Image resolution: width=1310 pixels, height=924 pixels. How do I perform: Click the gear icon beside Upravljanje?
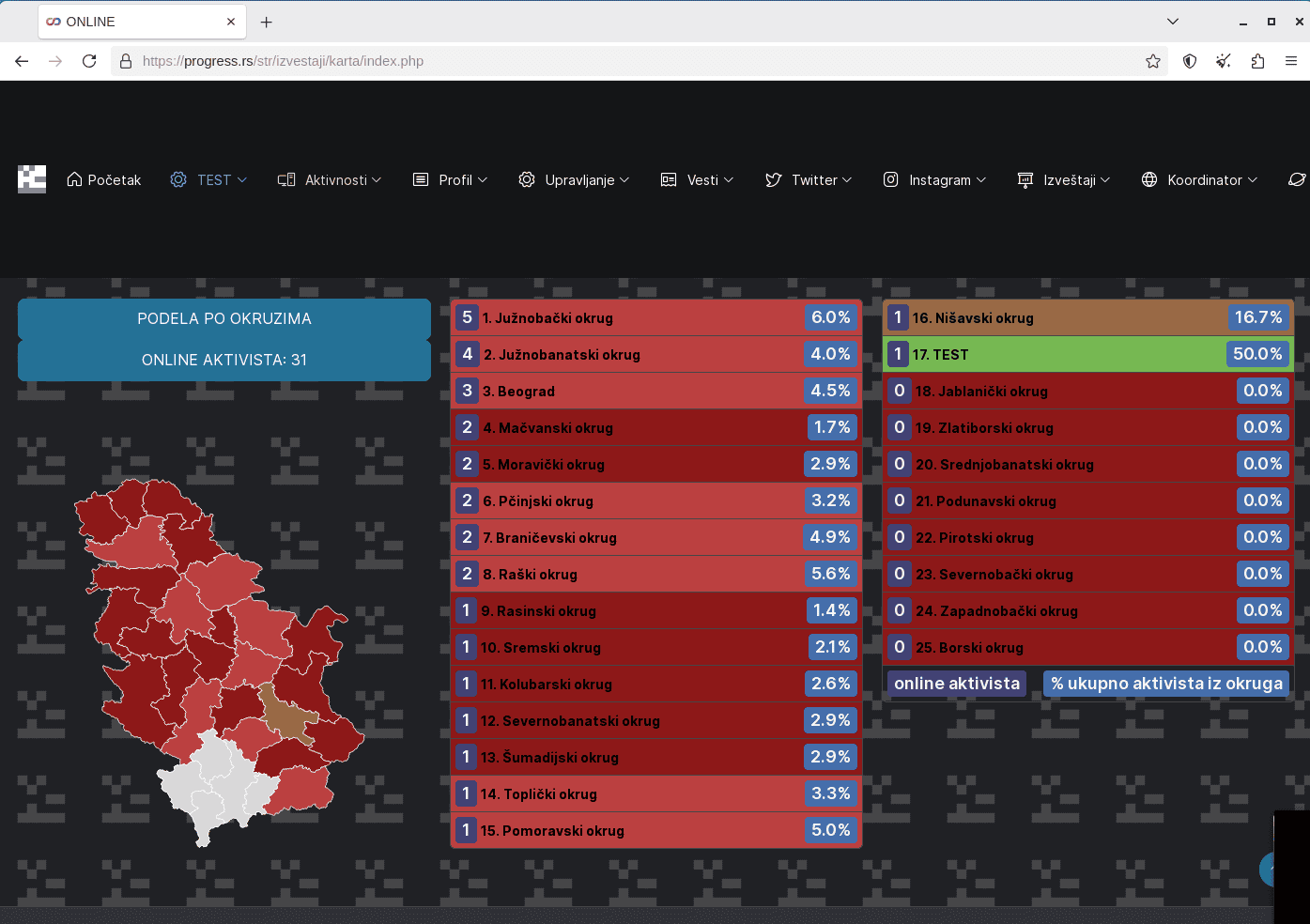pos(527,179)
